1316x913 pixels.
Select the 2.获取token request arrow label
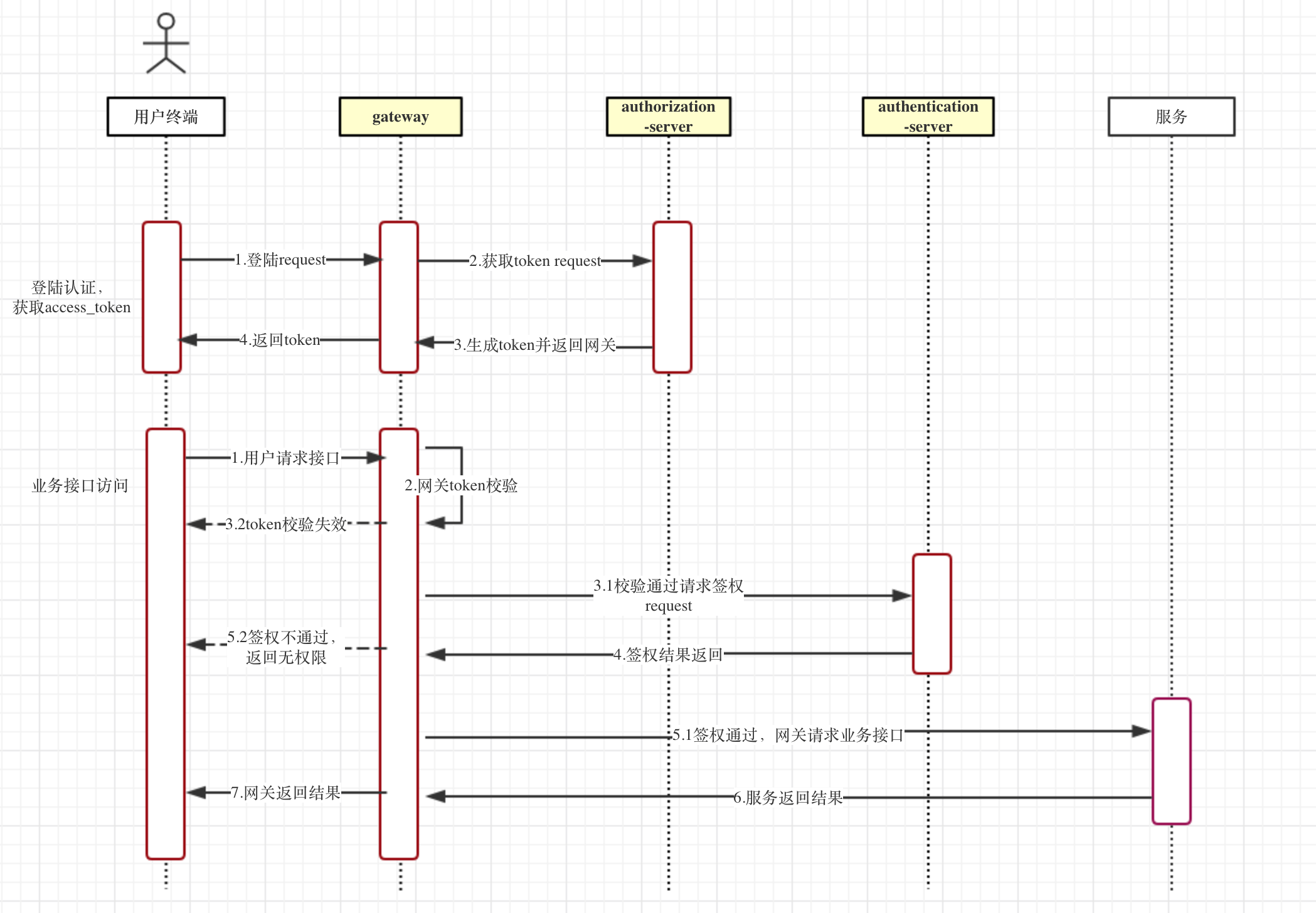click(x=535, y=261)
